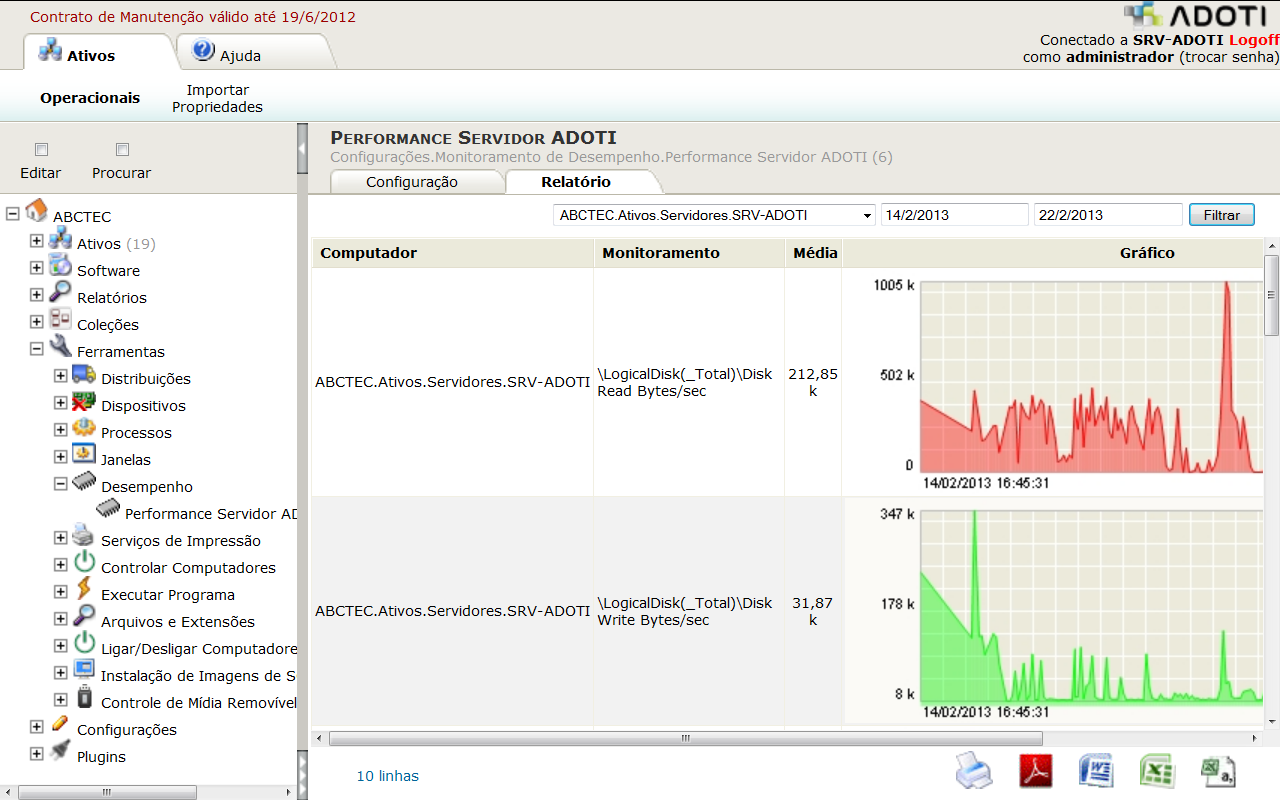Click the end date field 22/2/2013

(1108, 215)
